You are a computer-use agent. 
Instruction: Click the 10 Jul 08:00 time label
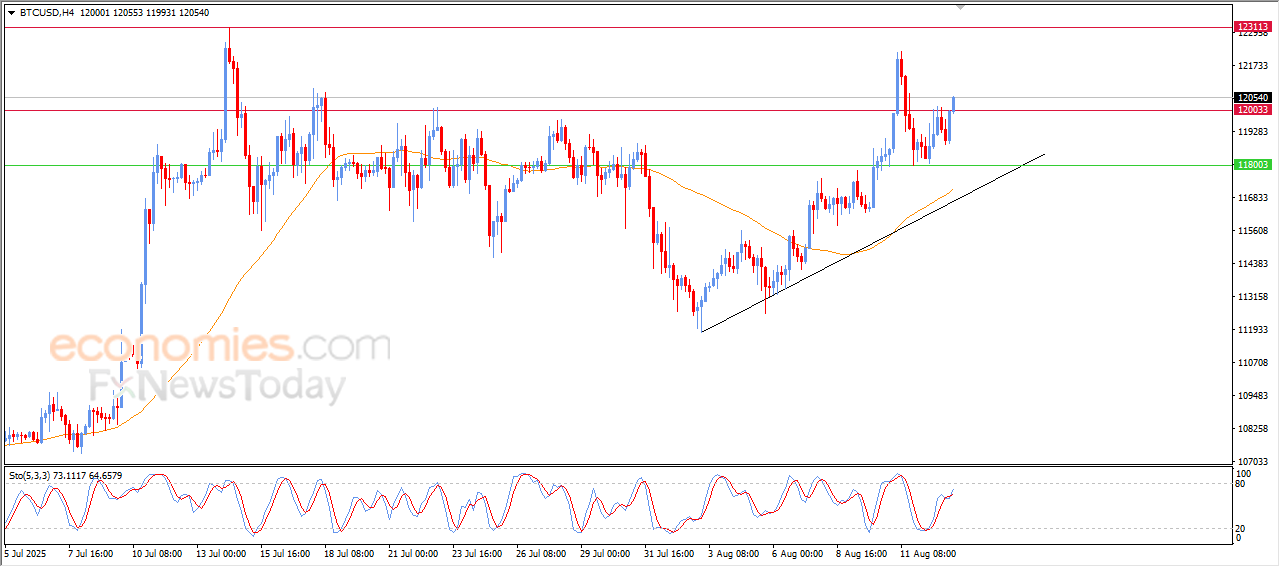coord(155,553)
